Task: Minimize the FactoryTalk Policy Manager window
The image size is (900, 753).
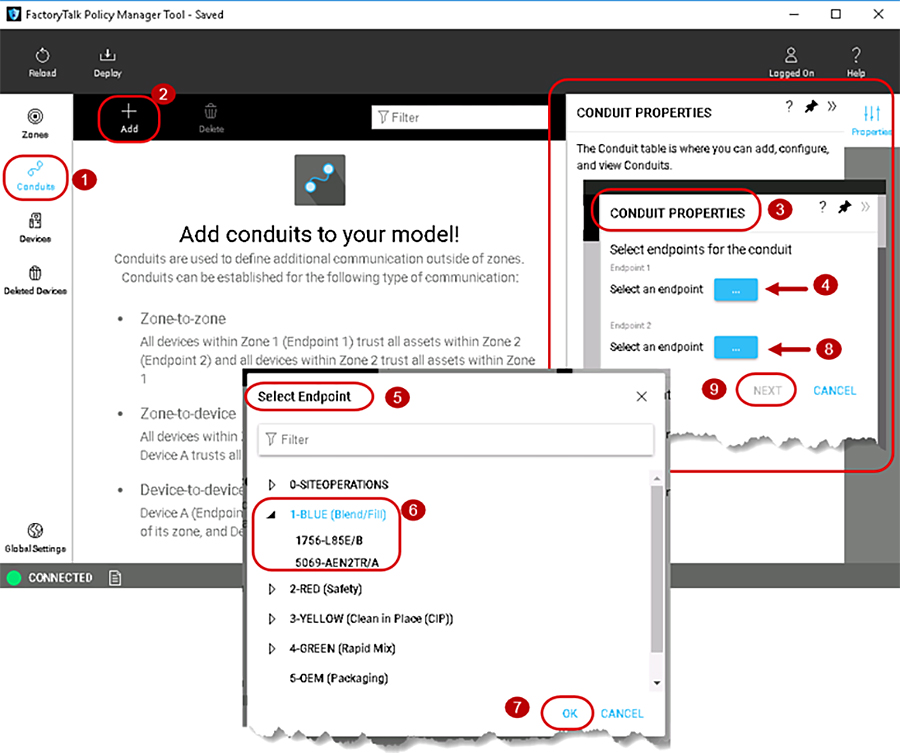Action: 794,14
